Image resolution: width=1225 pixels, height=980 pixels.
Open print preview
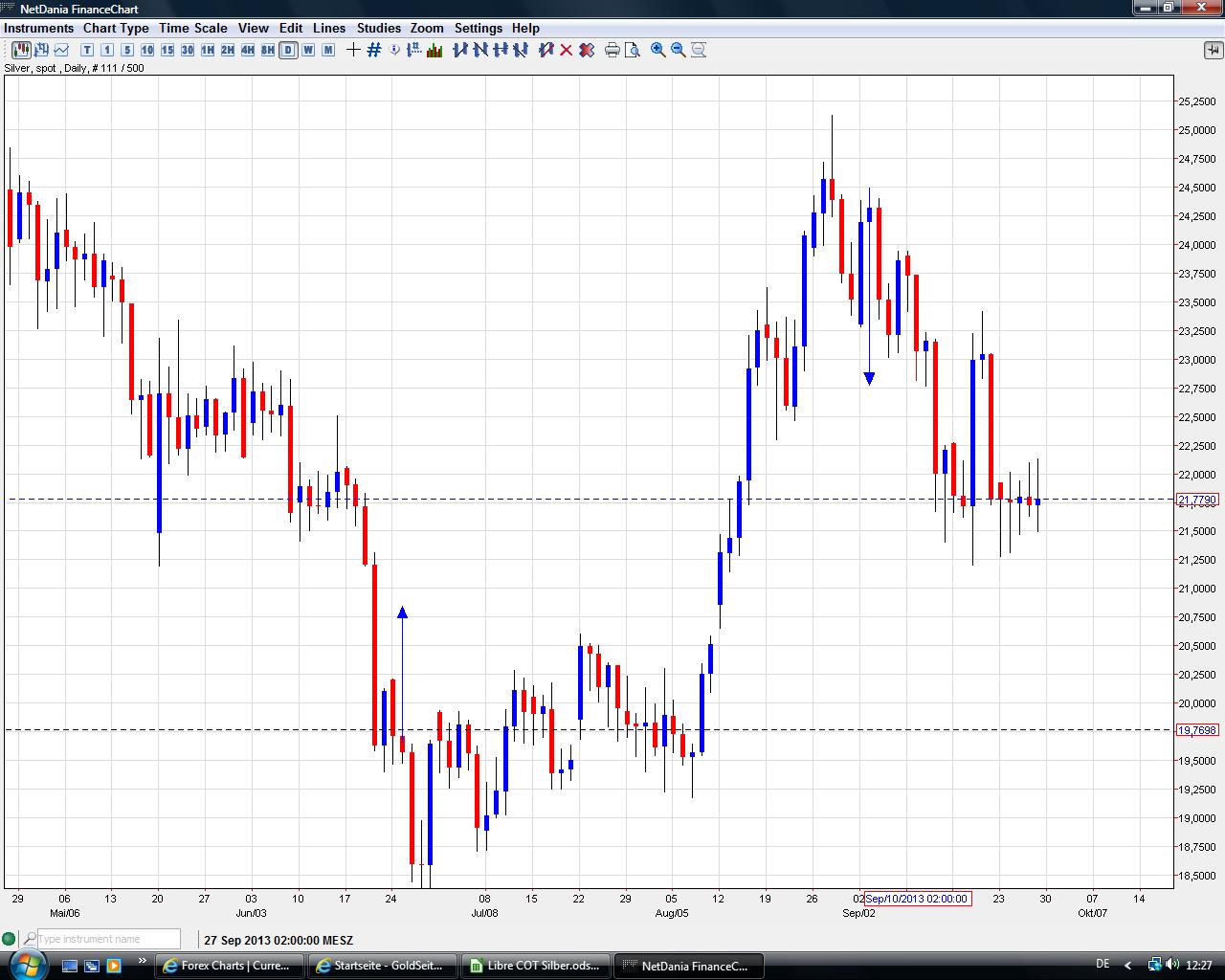pos(633,50)
